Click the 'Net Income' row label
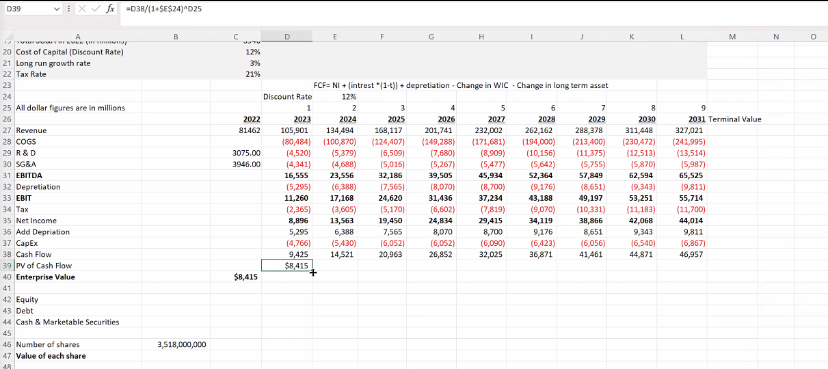Screen dimensions: 828x369 pos(78,221)
